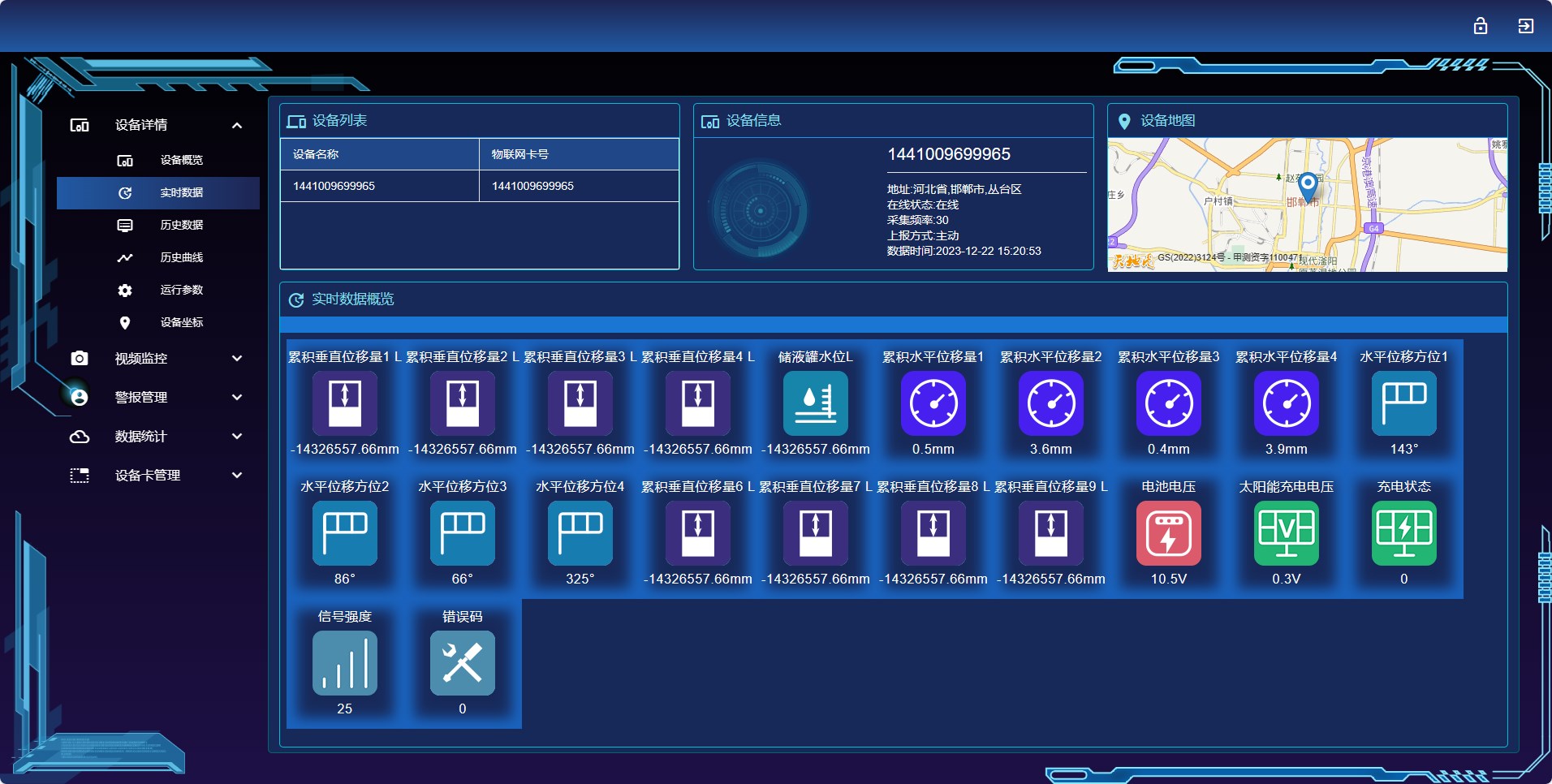Open the 运行参数 settings item
The image size is (1552, 784).
click(x=180, y=290)
